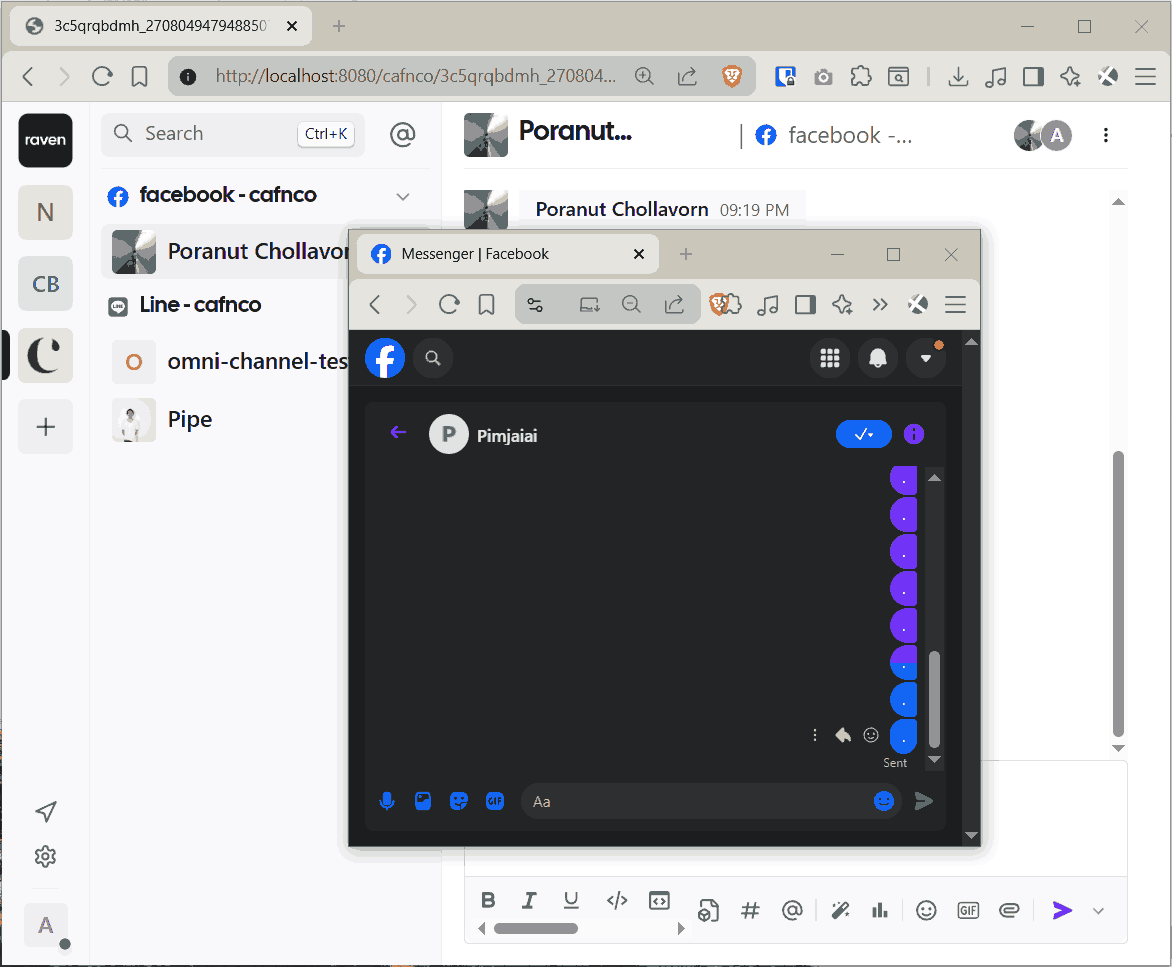The height and width of the screenshot is (967, 1172).
Task: Open the Facebook apps grid menu
Action: click(829, 358)
